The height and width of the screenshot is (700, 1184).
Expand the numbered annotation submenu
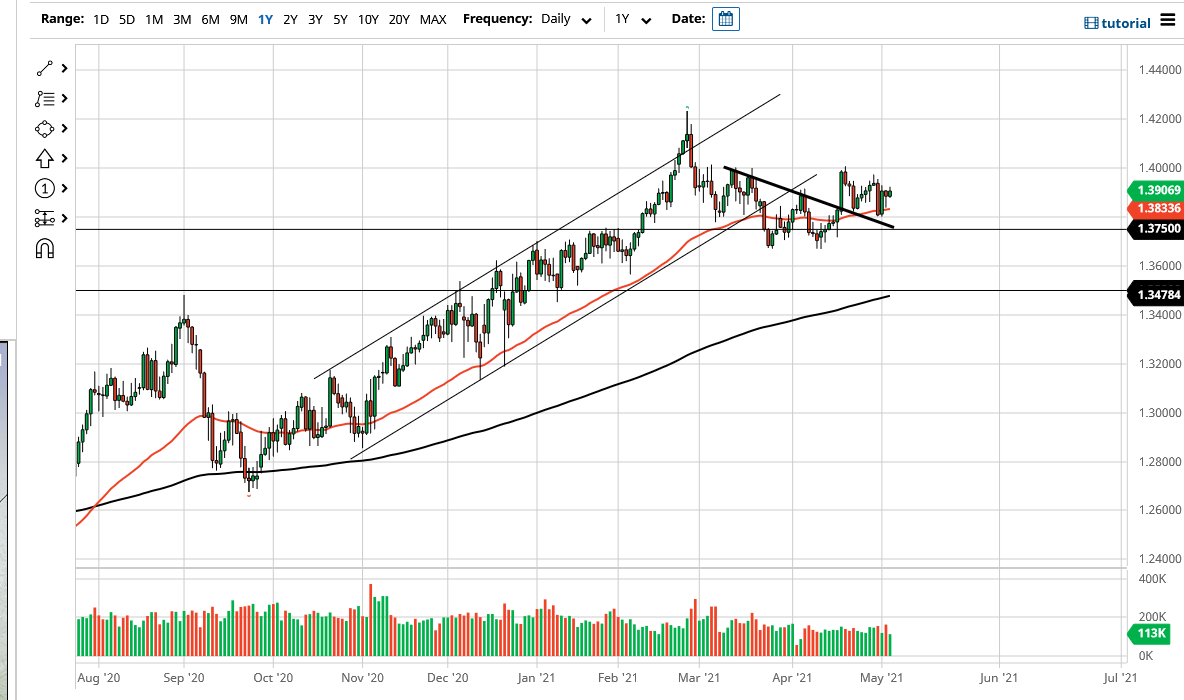click(65, 188)
